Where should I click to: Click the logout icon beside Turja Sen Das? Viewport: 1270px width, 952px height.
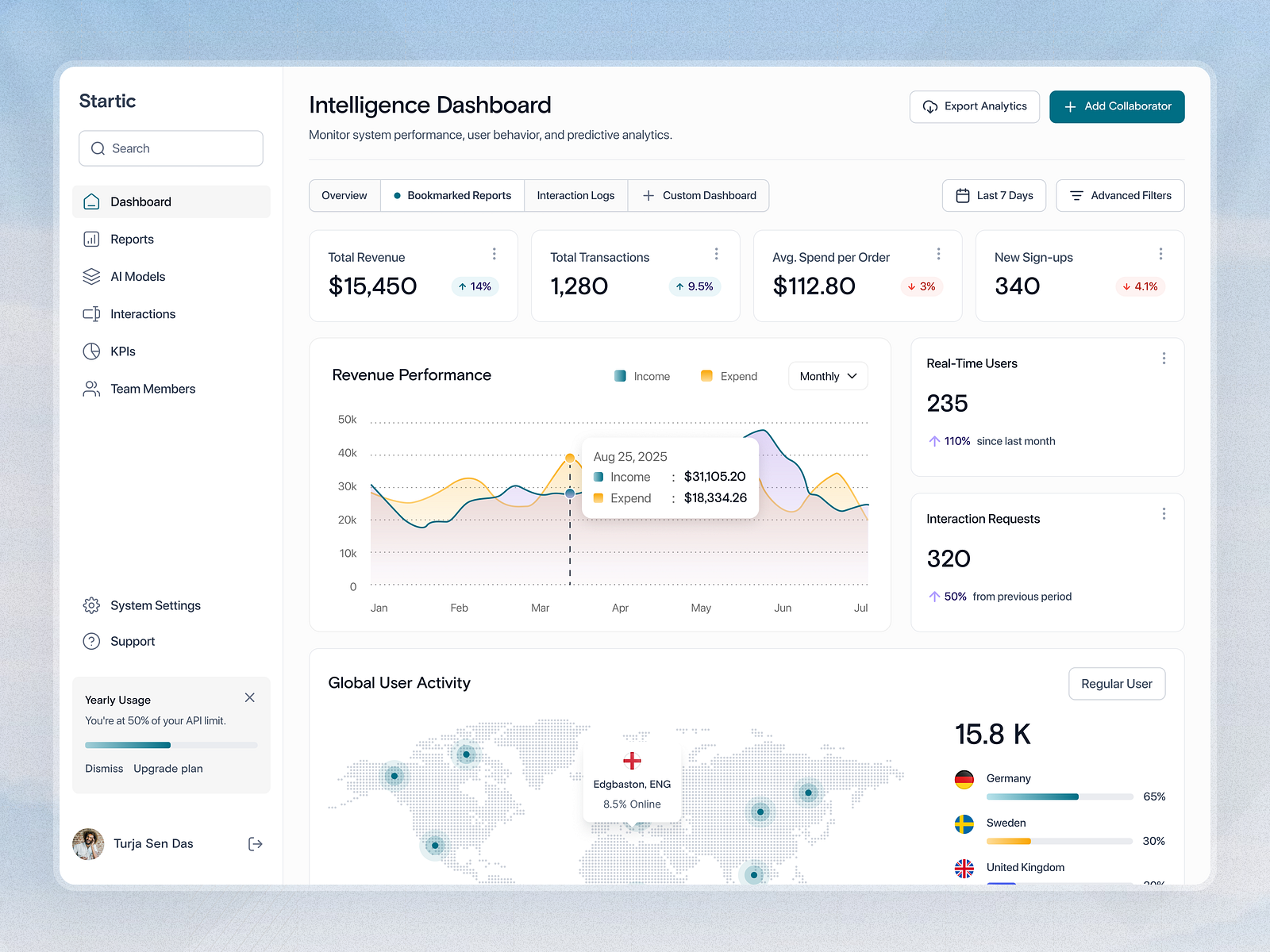pyautogui.click(x=255, y=844)
